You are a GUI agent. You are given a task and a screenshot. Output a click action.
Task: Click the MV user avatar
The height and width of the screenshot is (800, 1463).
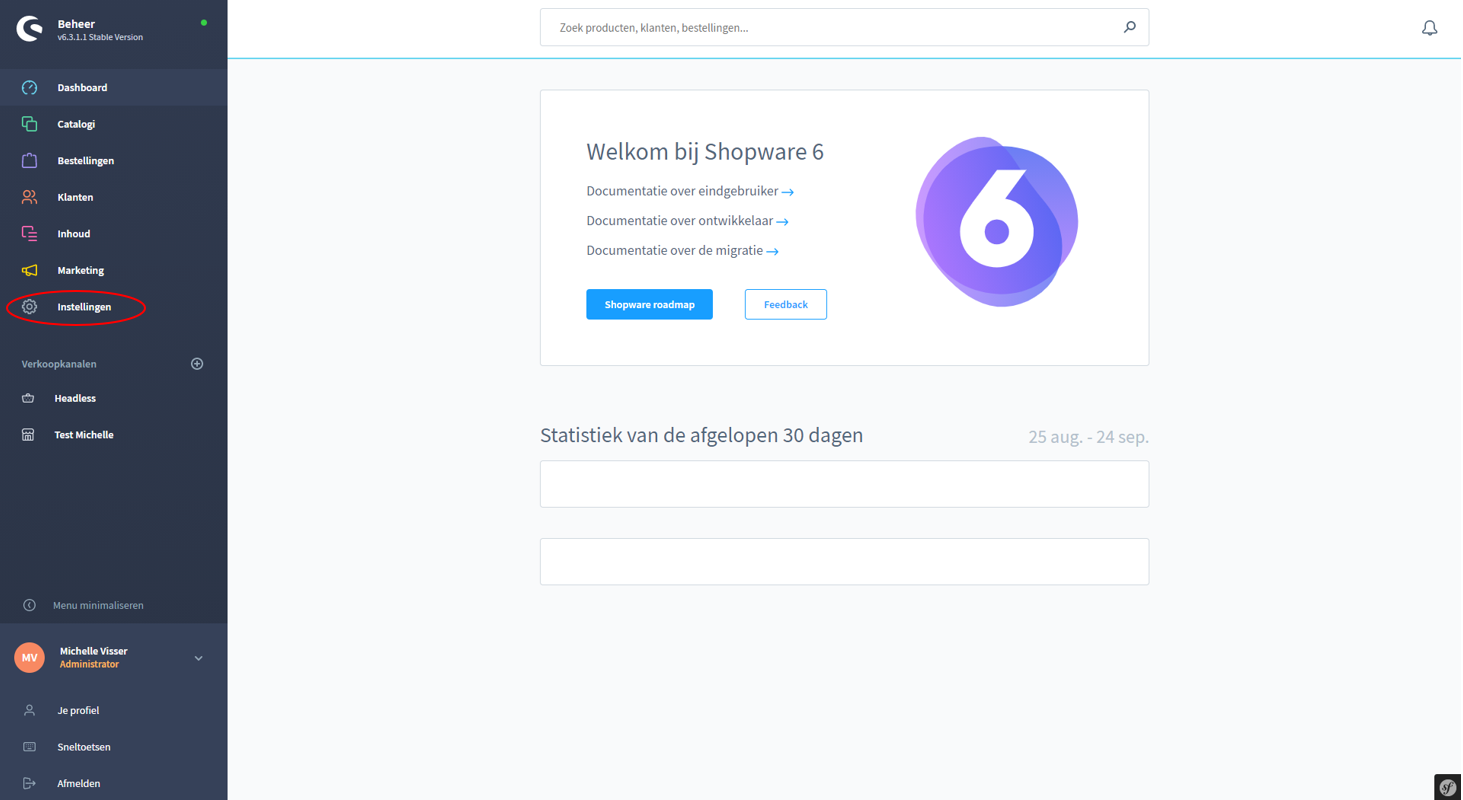pyautogui.click(x=30, y=658)
